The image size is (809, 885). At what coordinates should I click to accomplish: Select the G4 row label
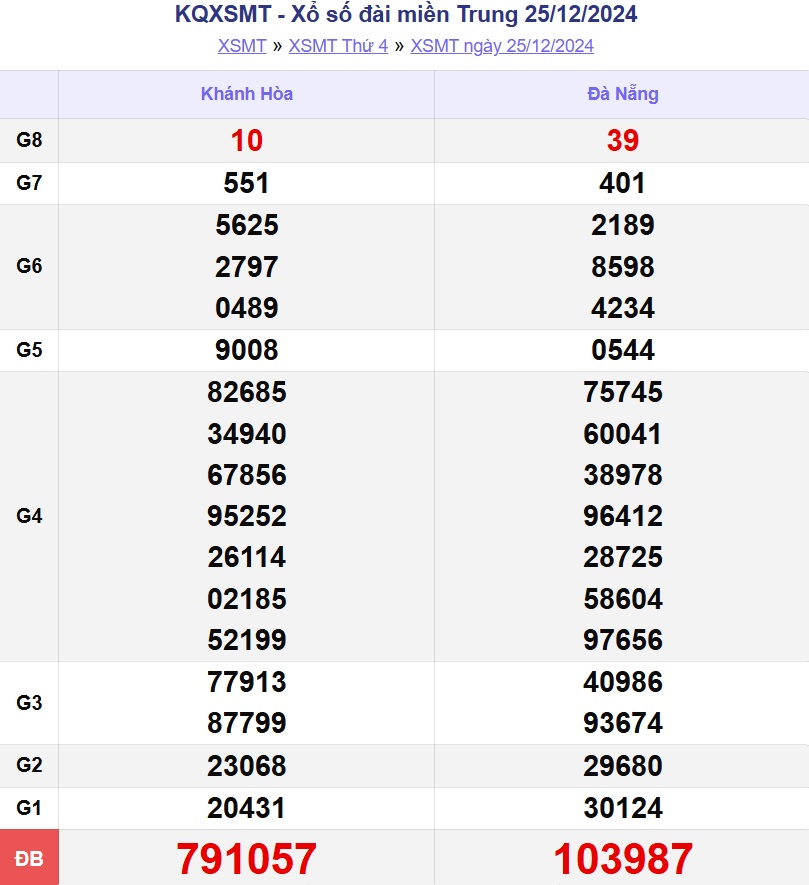point(29,516)
